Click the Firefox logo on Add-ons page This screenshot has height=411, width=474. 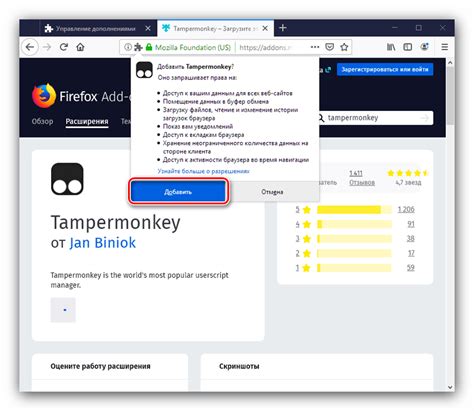(44, 96)
